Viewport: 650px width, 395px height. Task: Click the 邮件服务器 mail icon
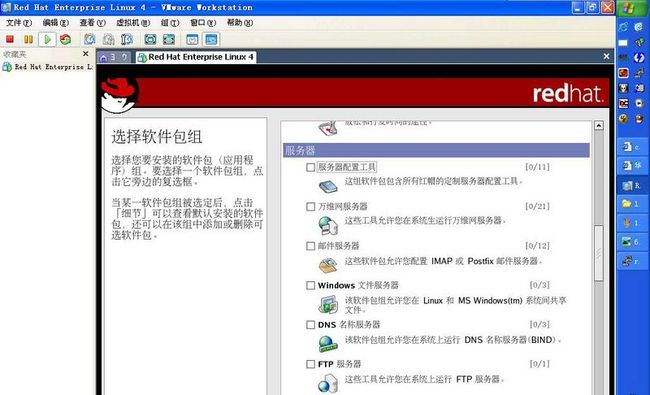pyautogui.click(x=328, y=264)
